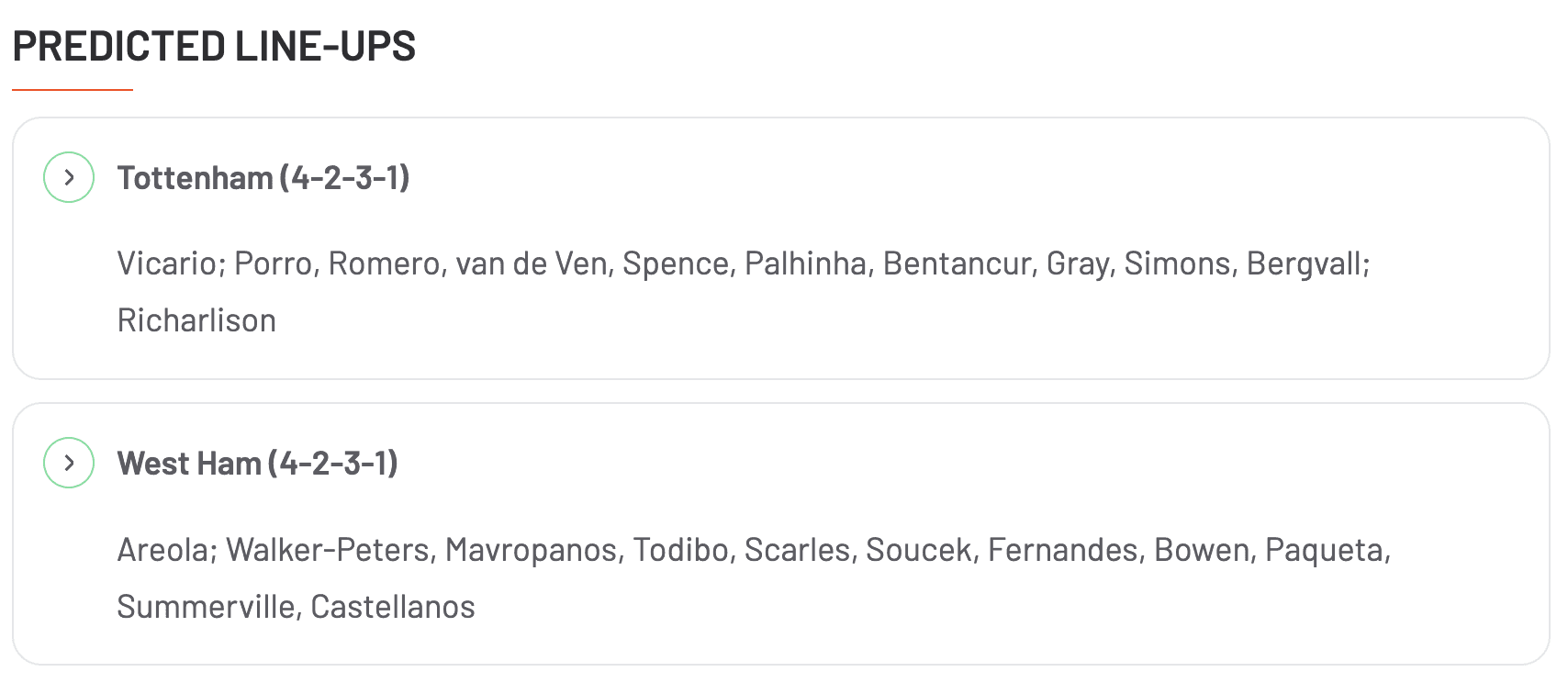Click the name Areola in West Ham's line-up

coord(165,550)
